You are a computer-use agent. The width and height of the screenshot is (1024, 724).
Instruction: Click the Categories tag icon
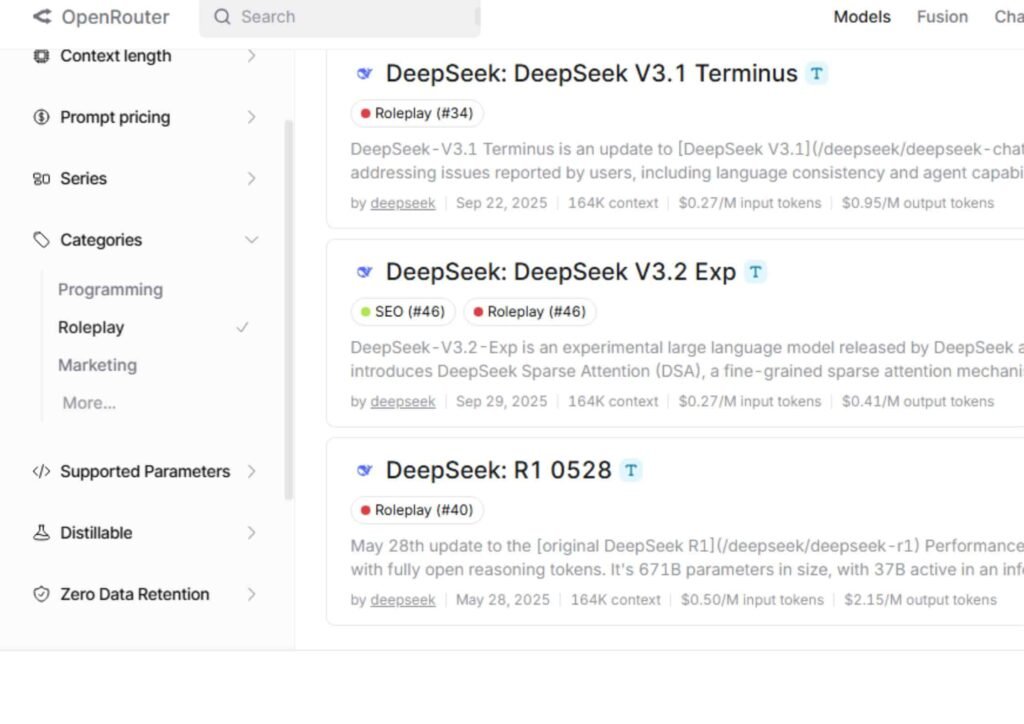coord(41,240)
